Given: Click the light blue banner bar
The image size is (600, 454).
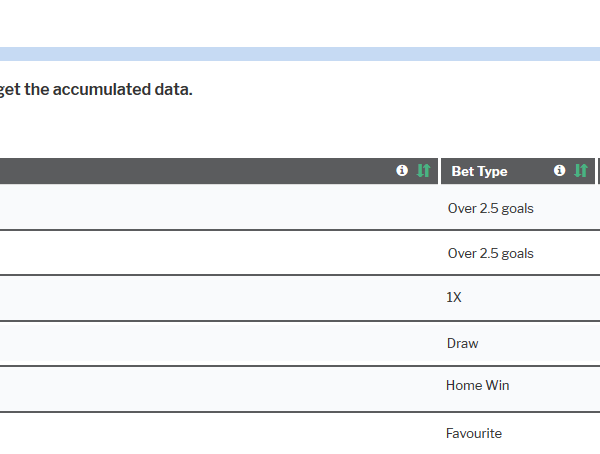Looking at the screenshot, I should 300,54.
